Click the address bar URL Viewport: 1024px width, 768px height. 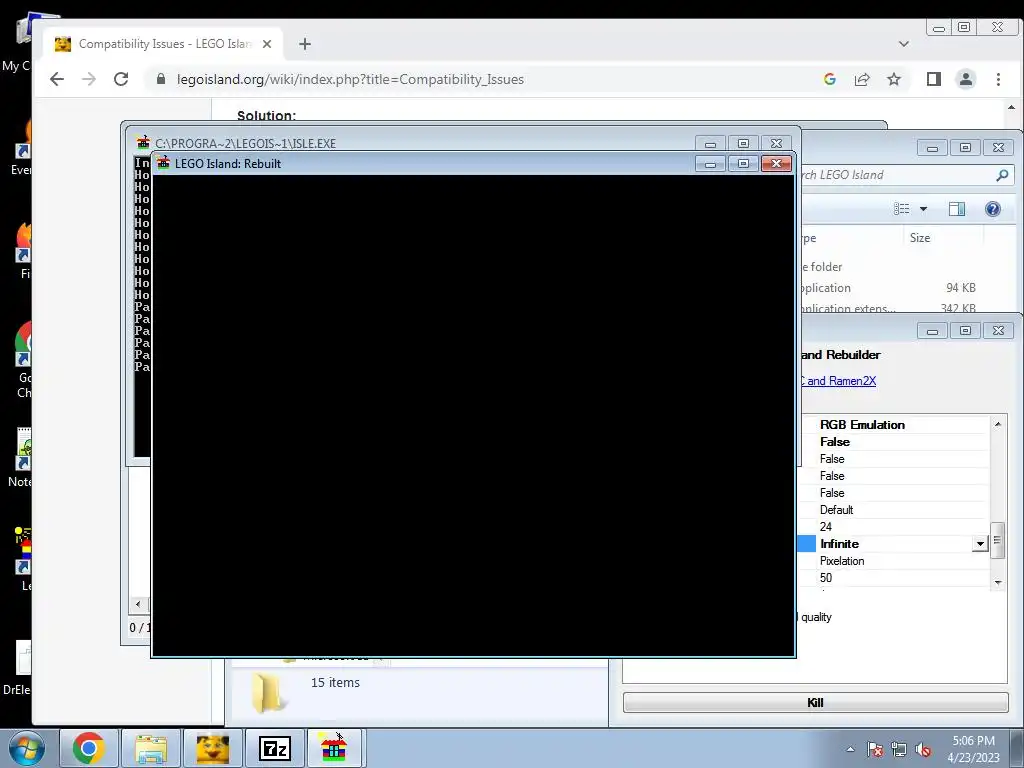click(350, 80)
